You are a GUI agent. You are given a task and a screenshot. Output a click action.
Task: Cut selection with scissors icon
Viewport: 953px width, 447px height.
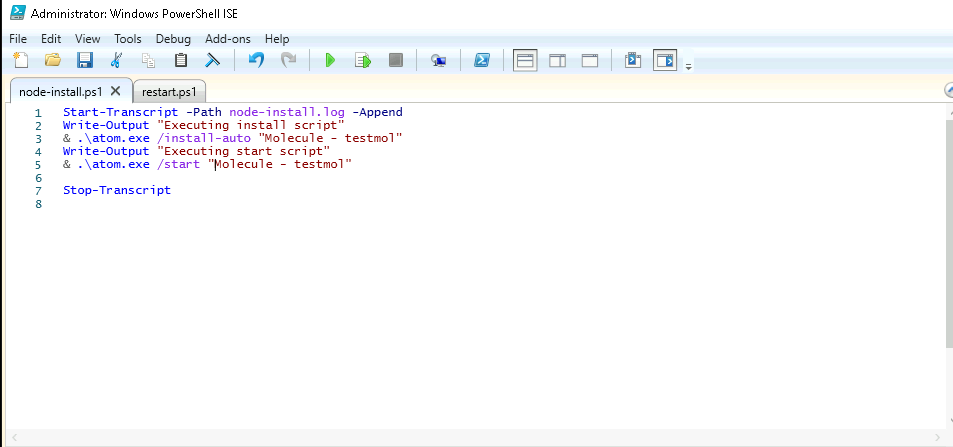click(116, 60)
